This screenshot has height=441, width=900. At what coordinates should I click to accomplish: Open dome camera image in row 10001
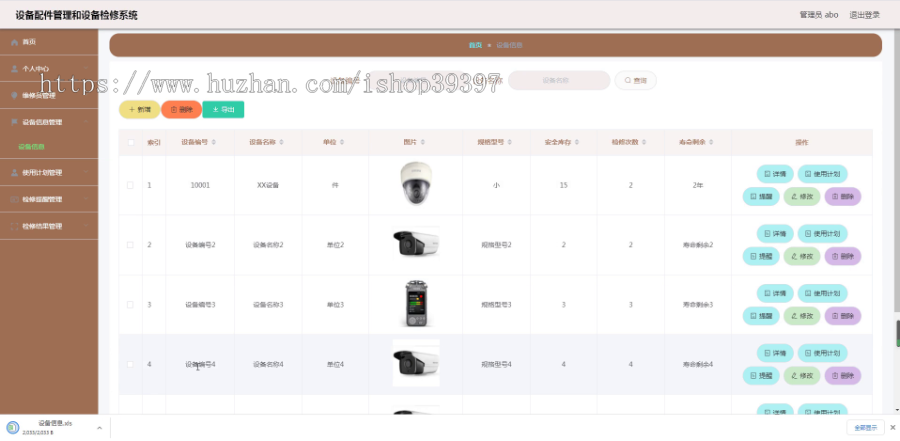coord(416,184)
